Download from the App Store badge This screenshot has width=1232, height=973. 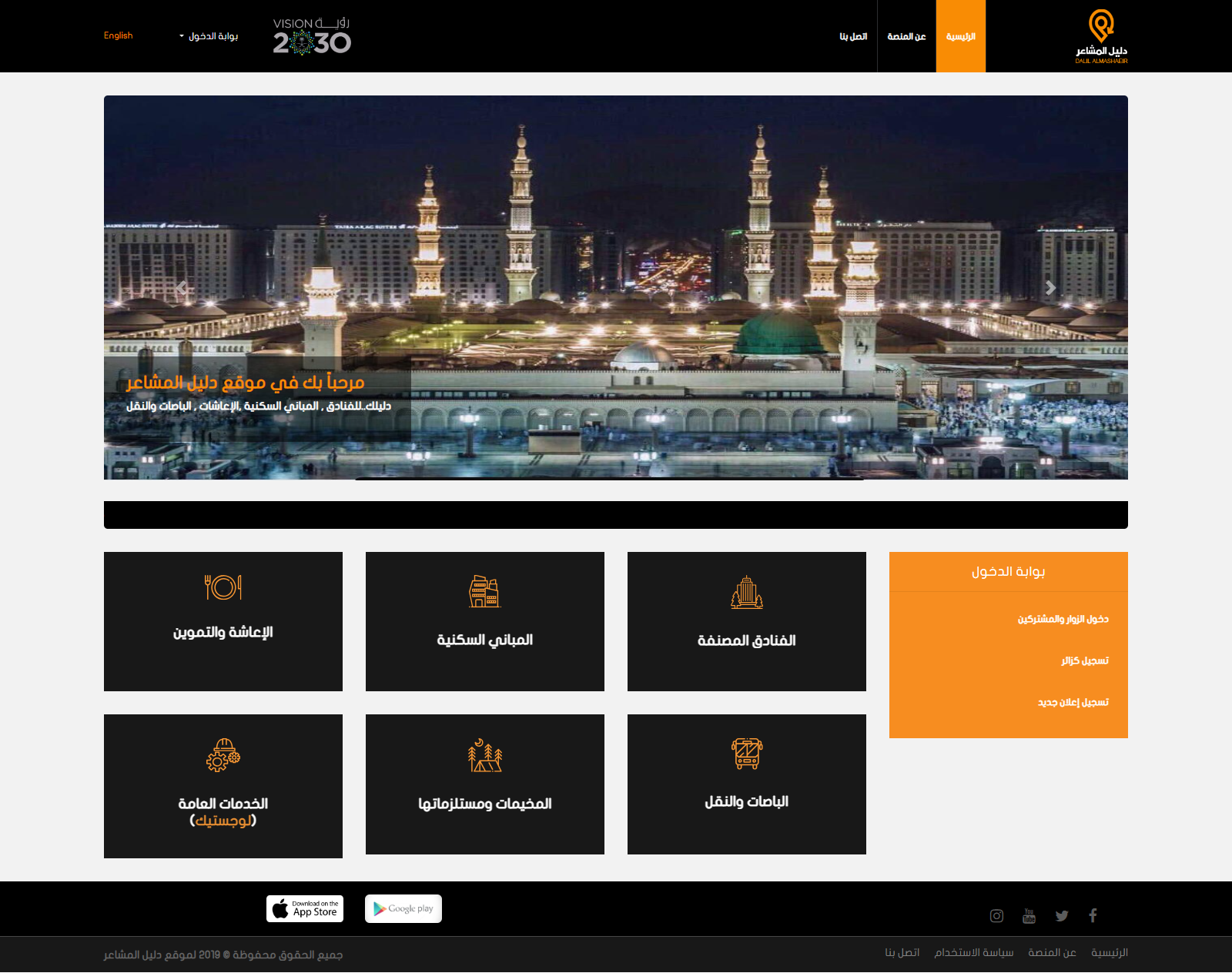[305, 908]
